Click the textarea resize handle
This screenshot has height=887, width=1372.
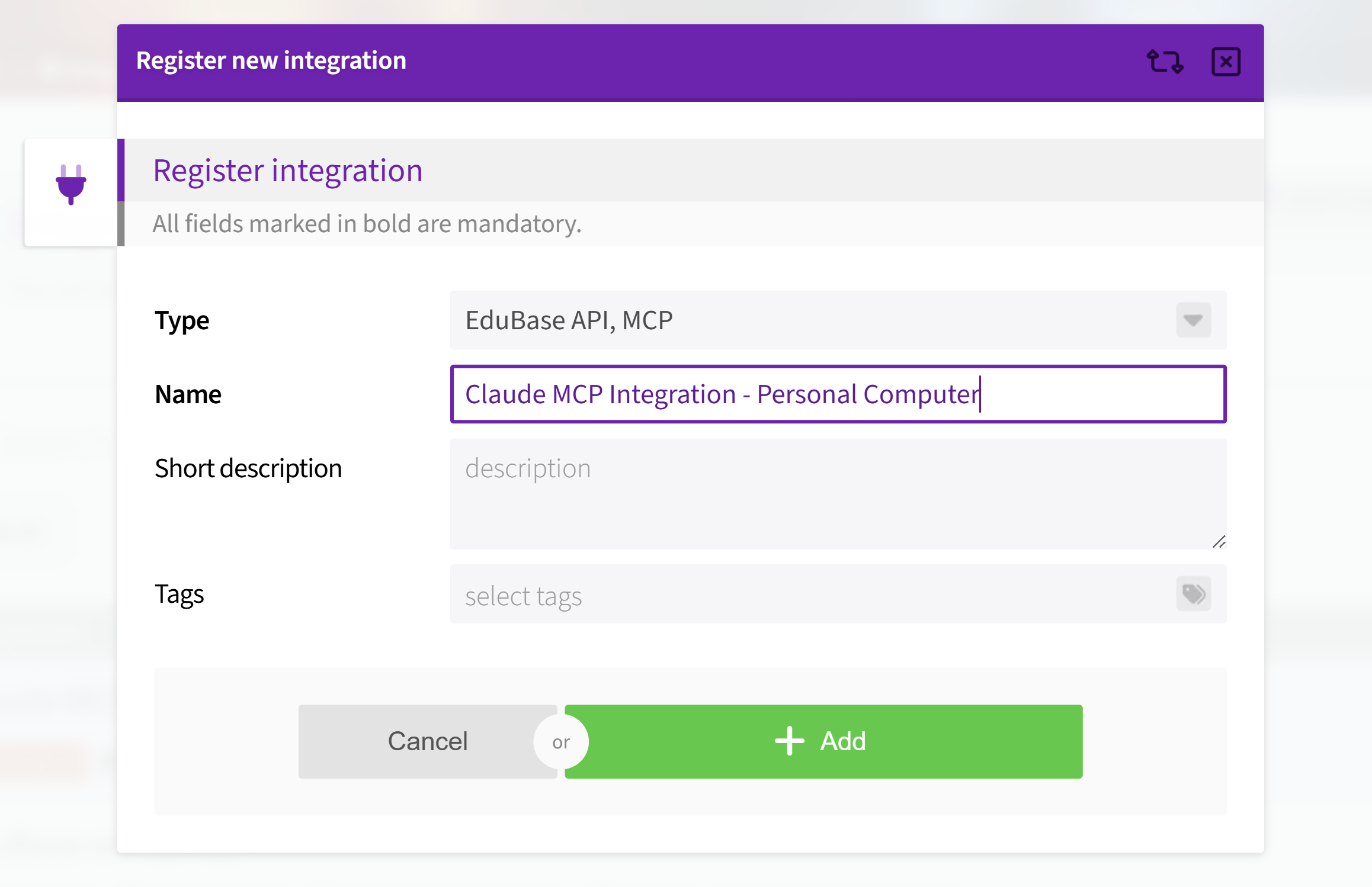(x=1219, y=542)
